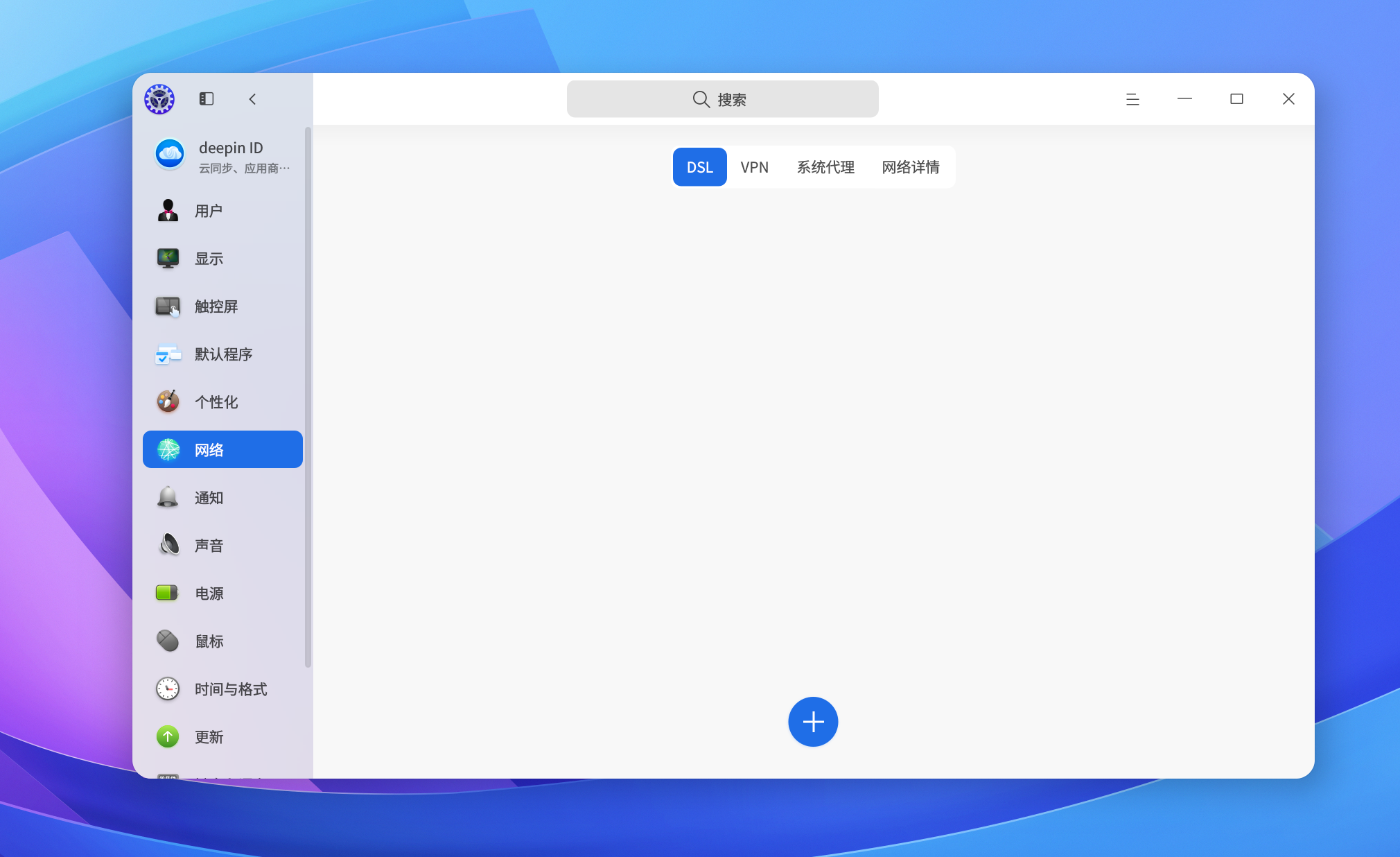The height and width of the screenshot is (857, 1400).
Task: Open the 时间与格式 clock icon
Action: [168, 689]
